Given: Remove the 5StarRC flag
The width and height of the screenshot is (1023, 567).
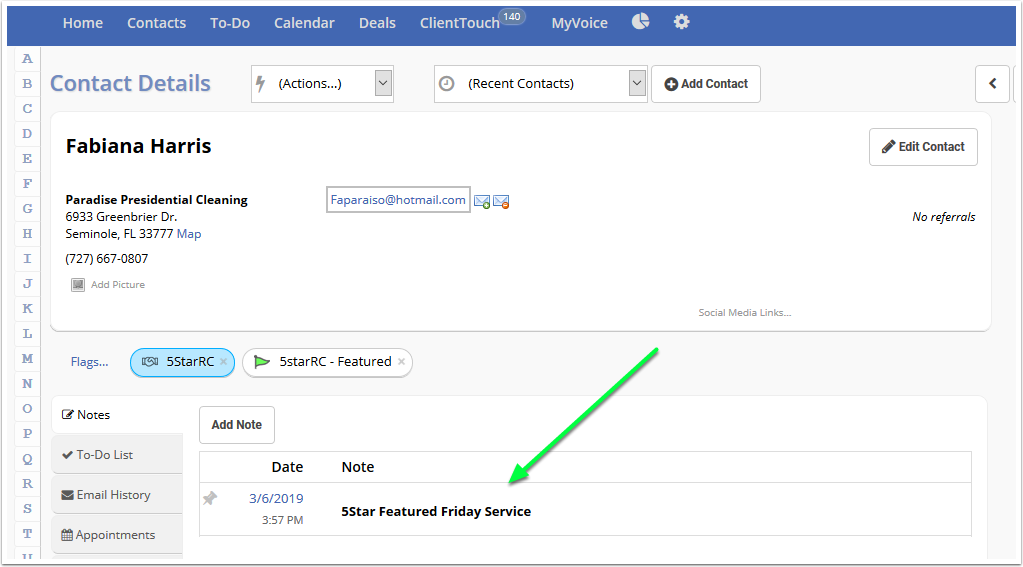Looking at the screenshot, I should [223, 362].
